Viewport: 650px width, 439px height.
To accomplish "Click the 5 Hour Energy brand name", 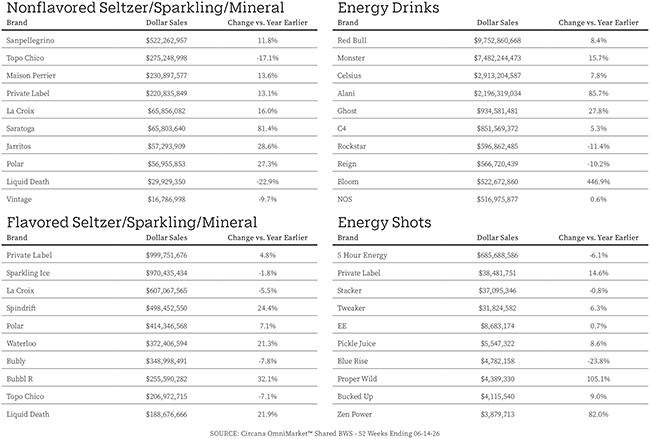I will pyautogui.click(x=362, y=255).
